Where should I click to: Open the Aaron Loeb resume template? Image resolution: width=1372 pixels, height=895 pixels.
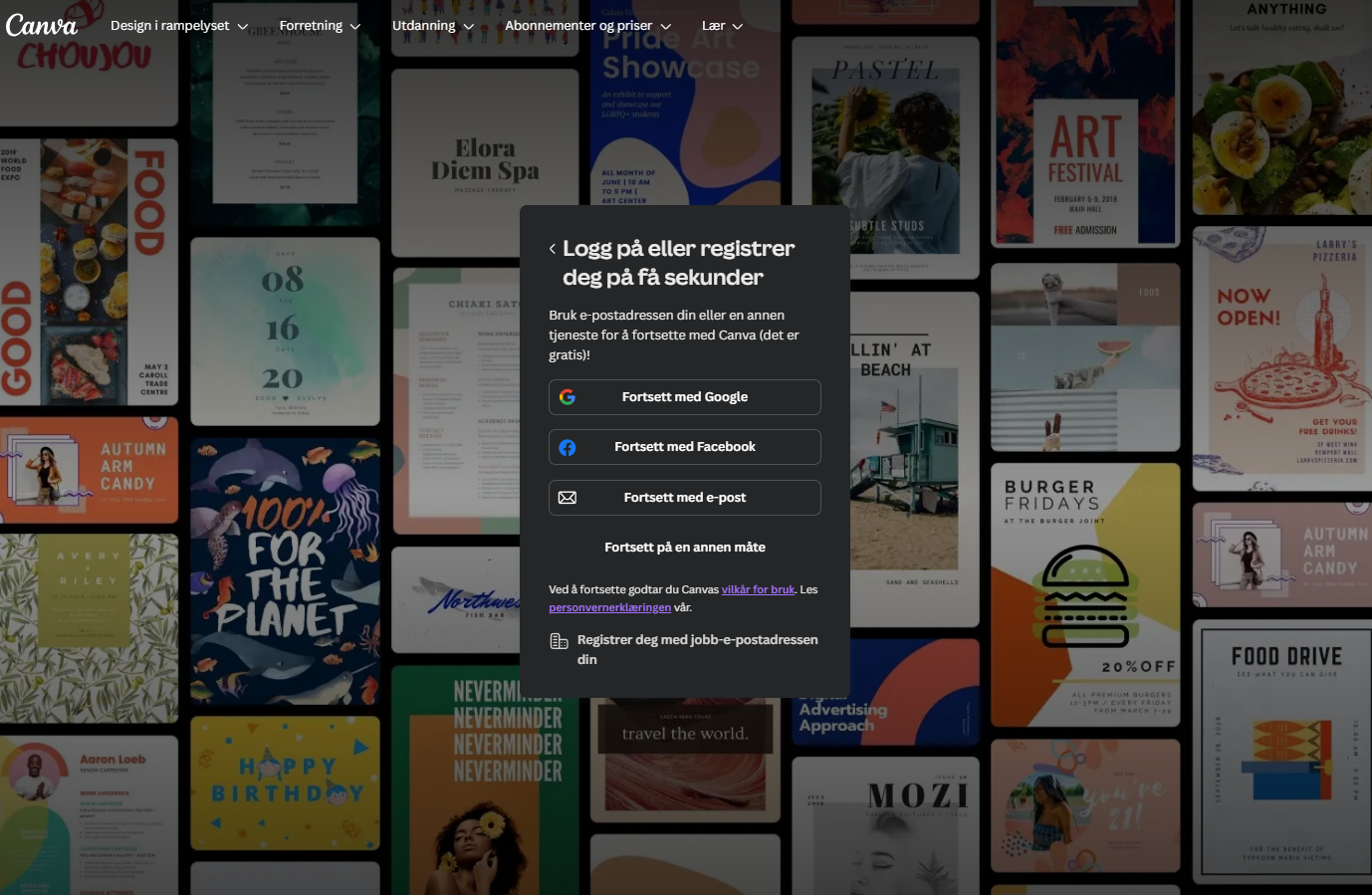[89, 815]
